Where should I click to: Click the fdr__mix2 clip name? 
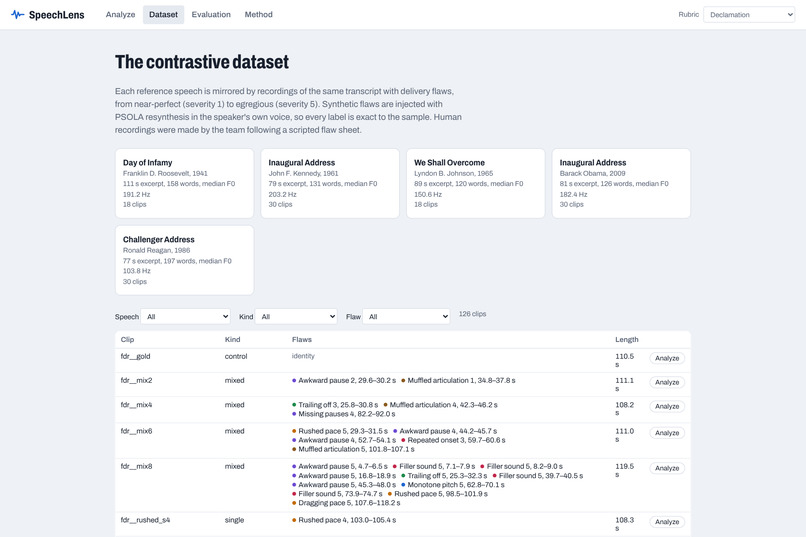pos(136,380)
